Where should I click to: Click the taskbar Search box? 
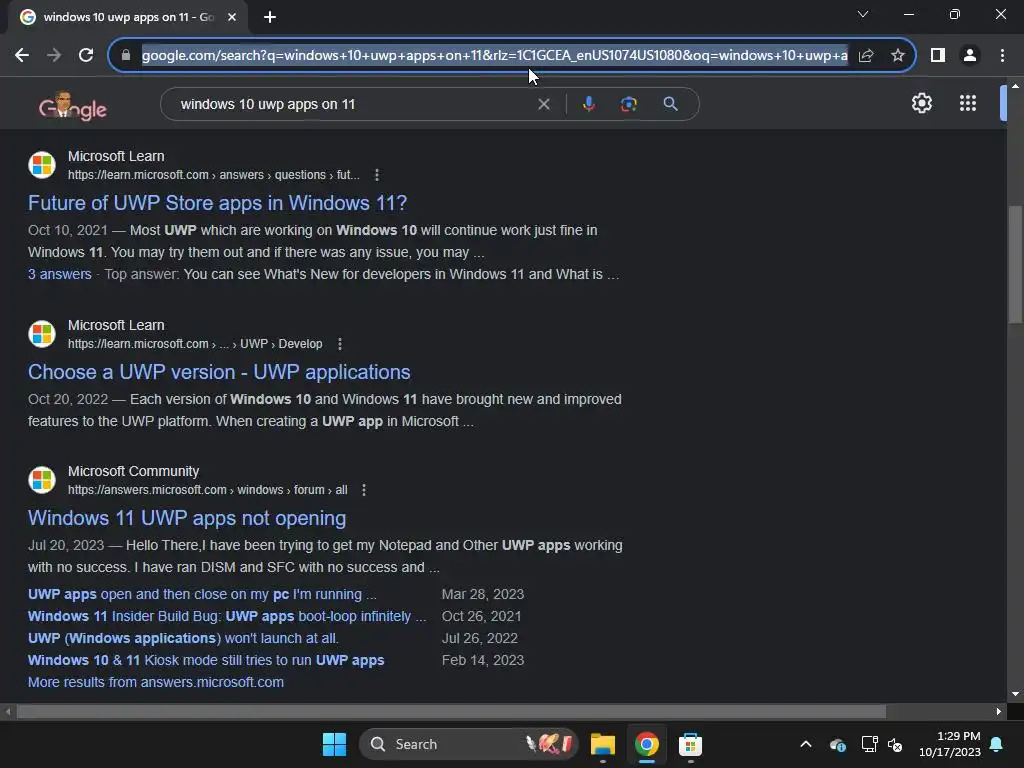(x=469, y=744)
